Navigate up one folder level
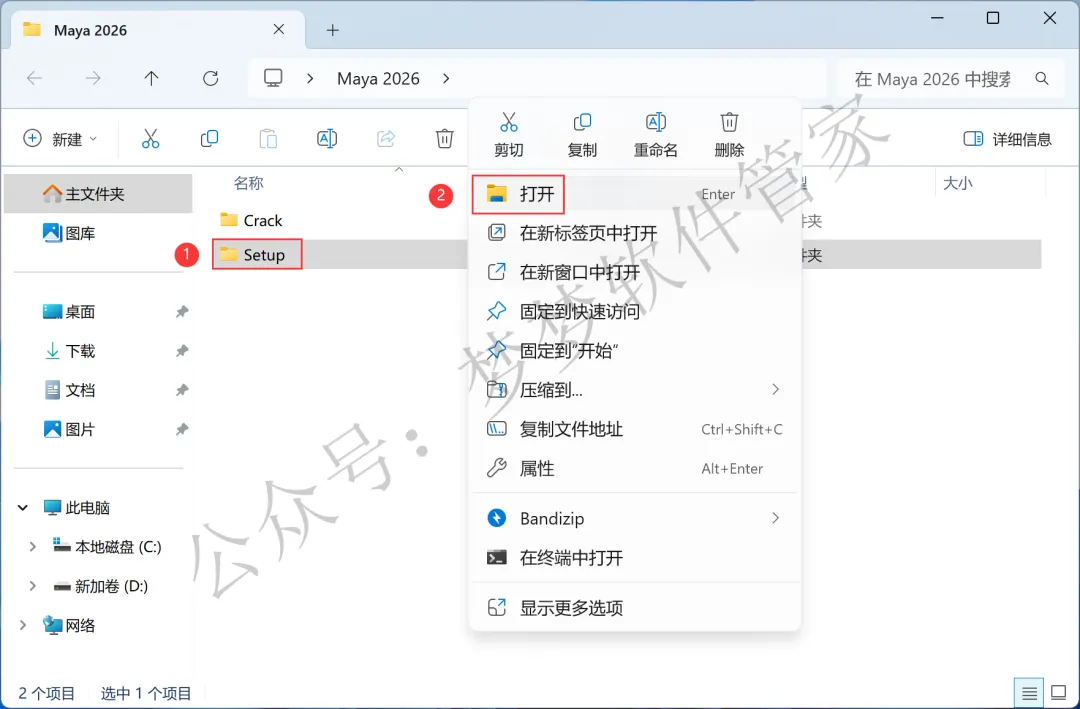This screenshot has width=1080, height=709. 151,79
